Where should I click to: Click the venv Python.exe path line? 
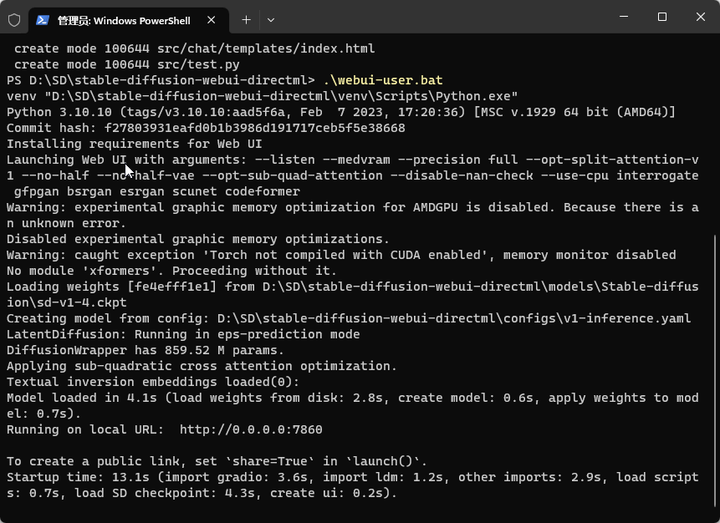[x=262, y=96]
